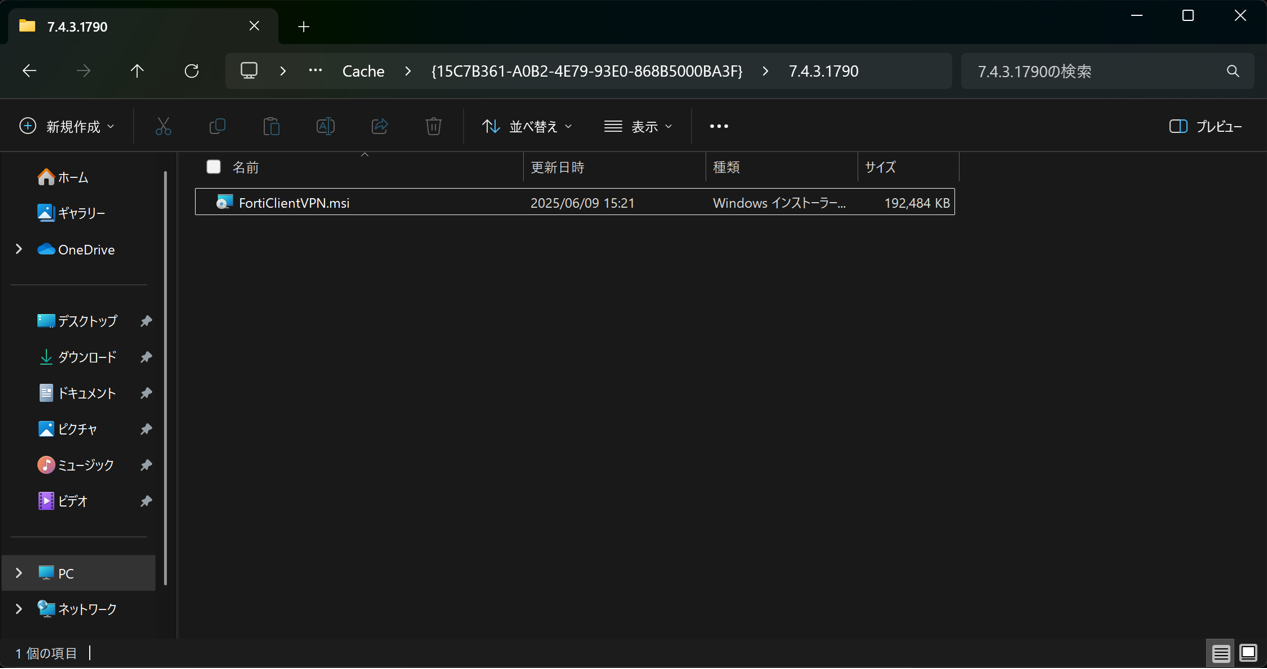Open ドキュメント in the sidebar
The height and width of the screenshot is (669, 1267).
(x=77, y=393)
